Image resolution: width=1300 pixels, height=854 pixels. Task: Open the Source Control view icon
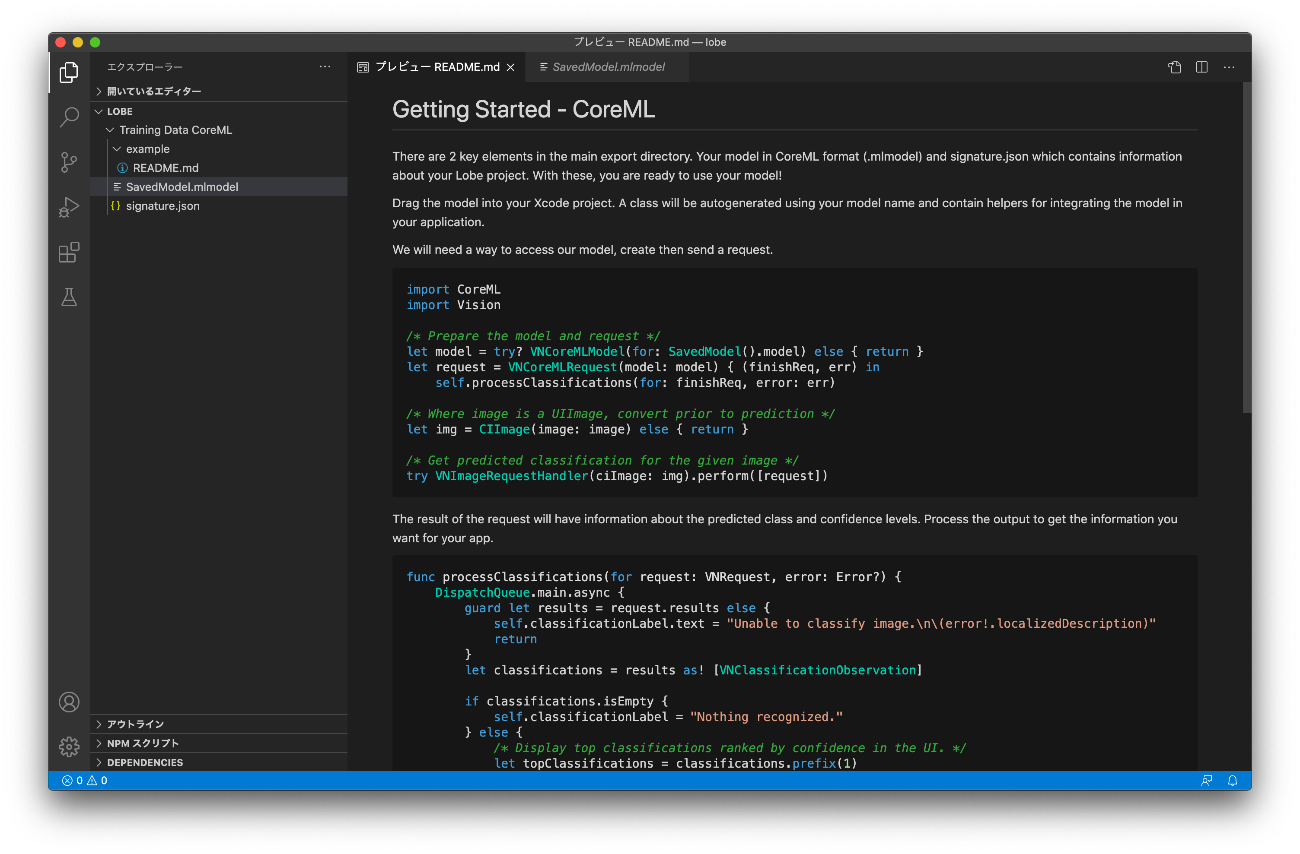tap(69, 162)
